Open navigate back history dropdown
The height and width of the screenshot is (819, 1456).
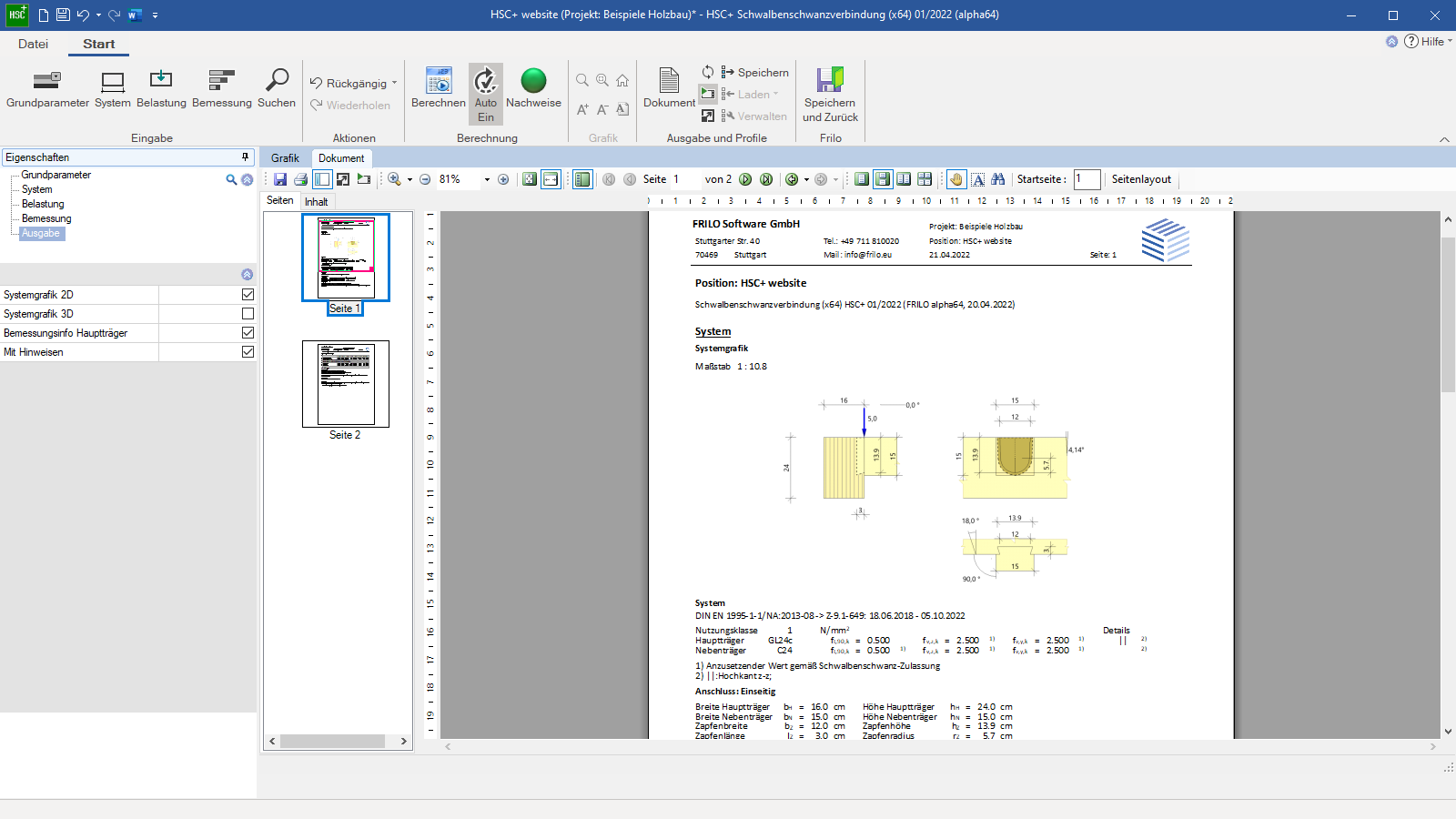click(806, 179)
